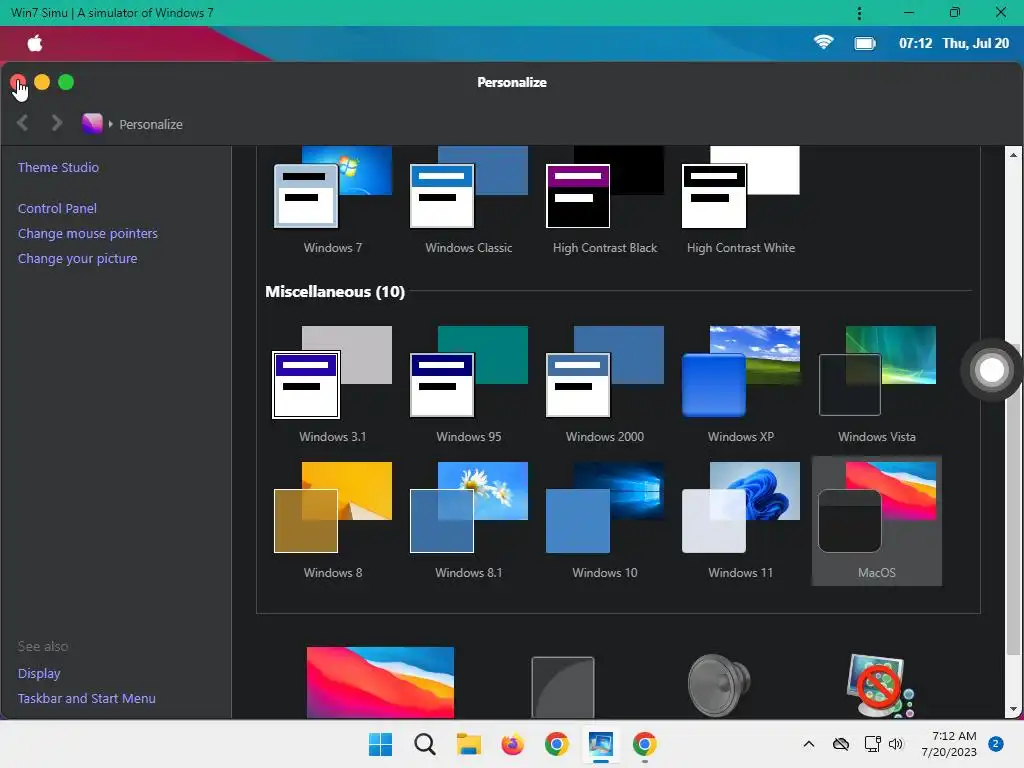Switch to the Windows 8 theme

click(x=333, y=520)
